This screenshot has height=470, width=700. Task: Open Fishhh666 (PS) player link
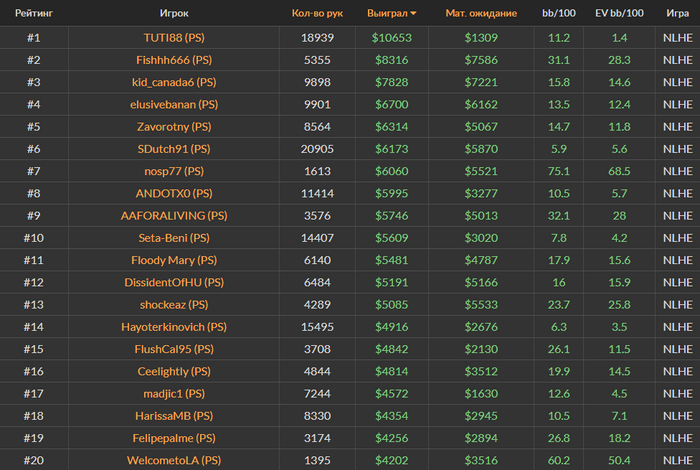(x=174, y=60)
